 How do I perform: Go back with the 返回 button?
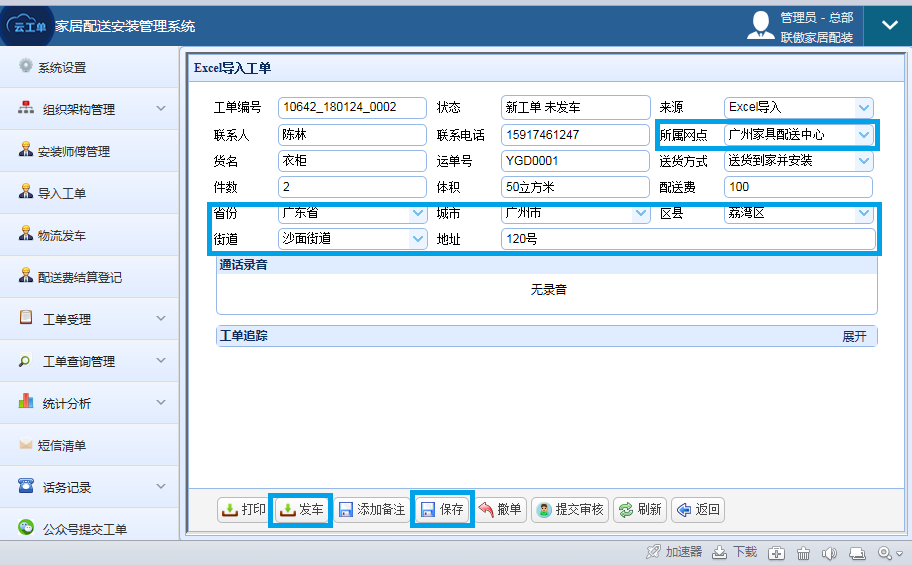point(697,510)
